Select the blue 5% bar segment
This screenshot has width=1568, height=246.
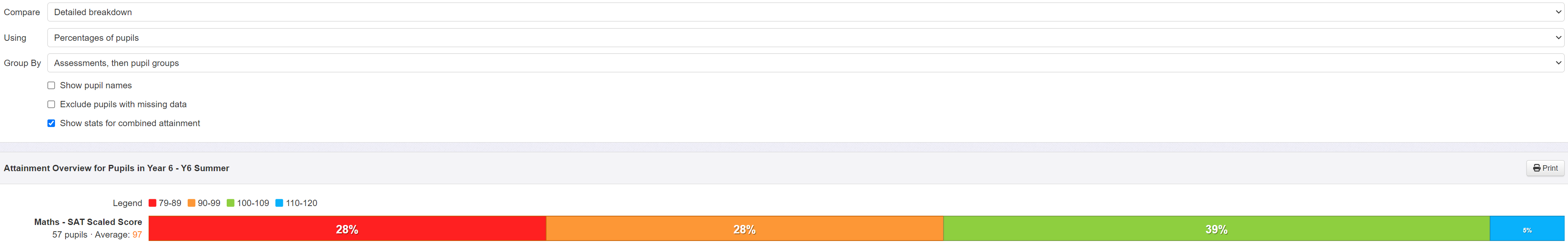click(1526, 229)
